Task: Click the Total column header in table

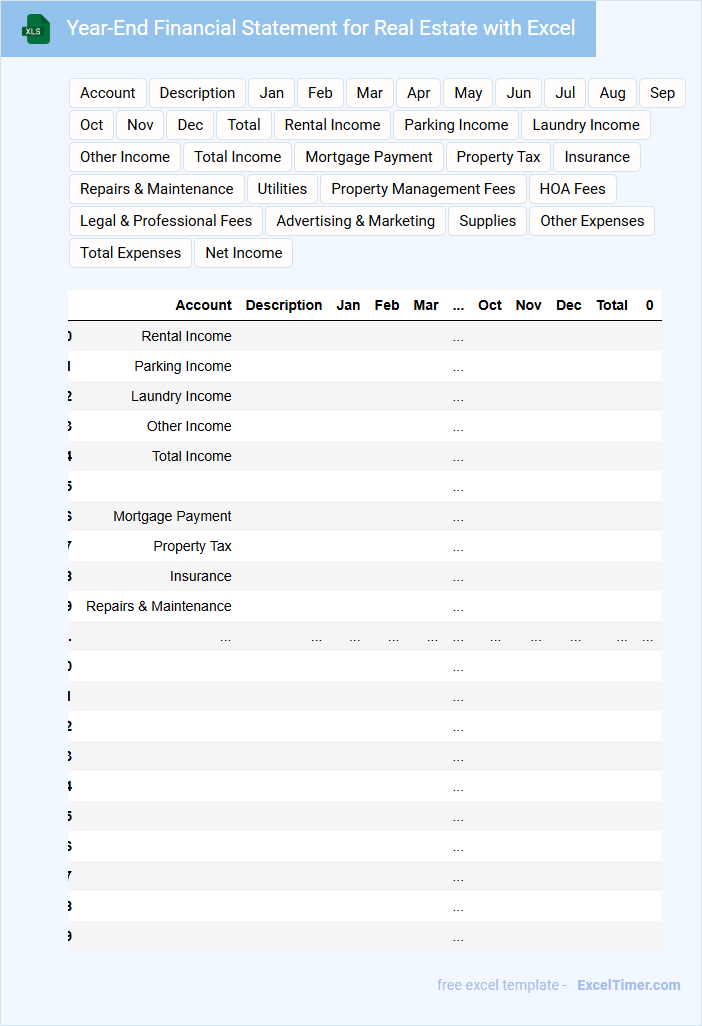Action: click(x=612, y=306)
